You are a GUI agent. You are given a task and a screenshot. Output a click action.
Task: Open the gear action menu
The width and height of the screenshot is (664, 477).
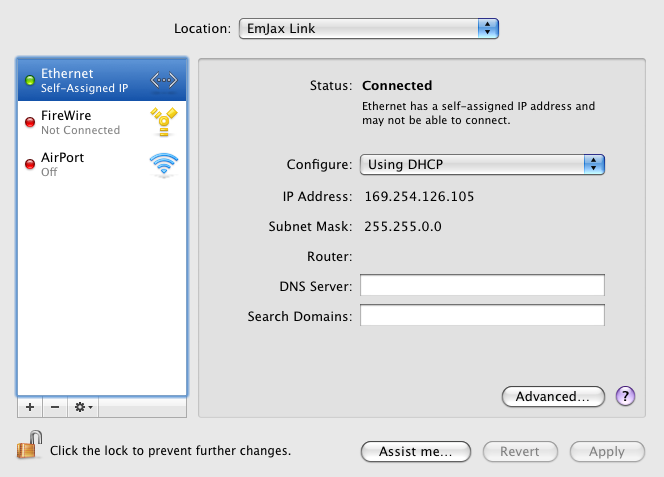pyautogui.click(x=83, y=407)
